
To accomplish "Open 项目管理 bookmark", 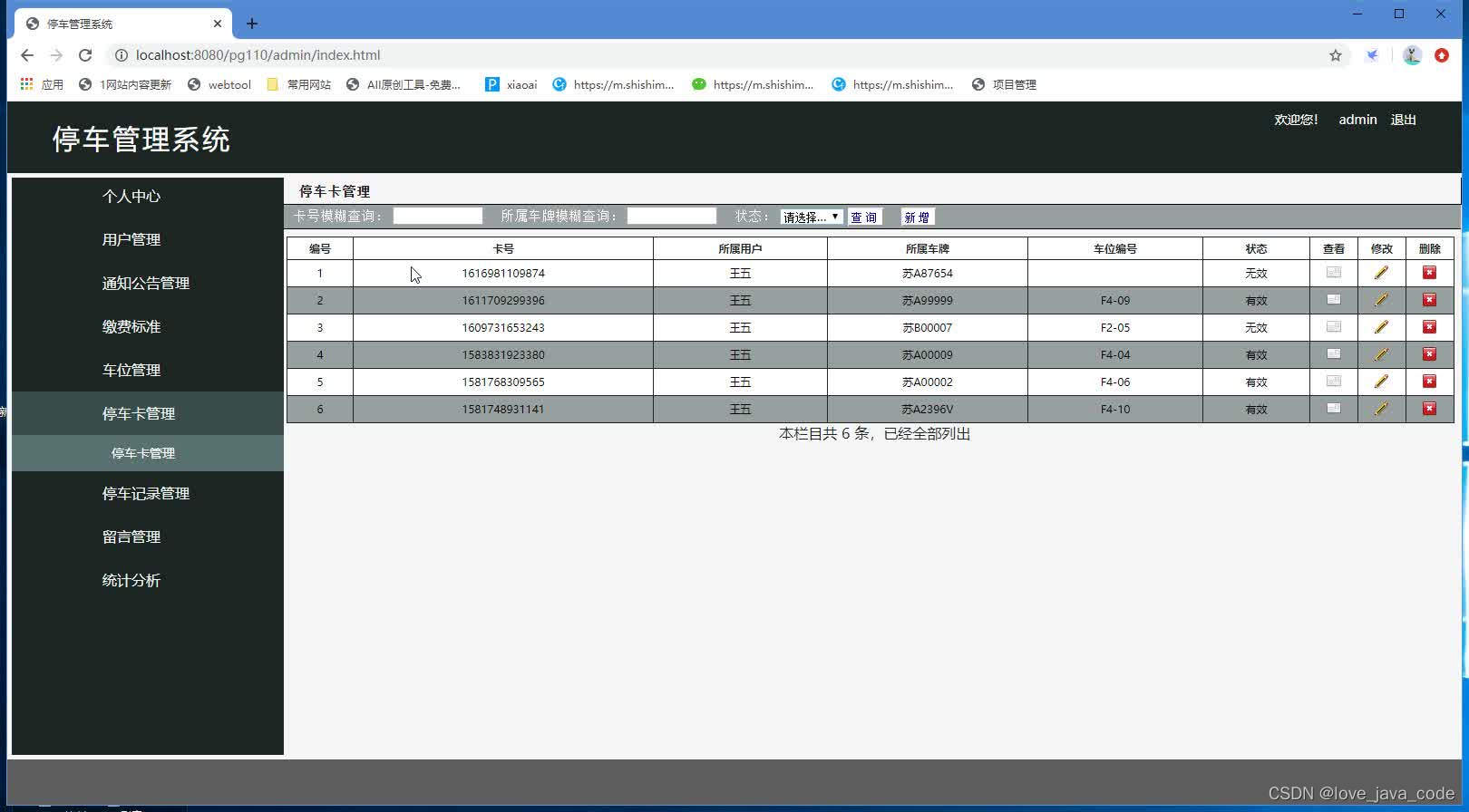I will pyautogui.click(x=1004, y=84).
